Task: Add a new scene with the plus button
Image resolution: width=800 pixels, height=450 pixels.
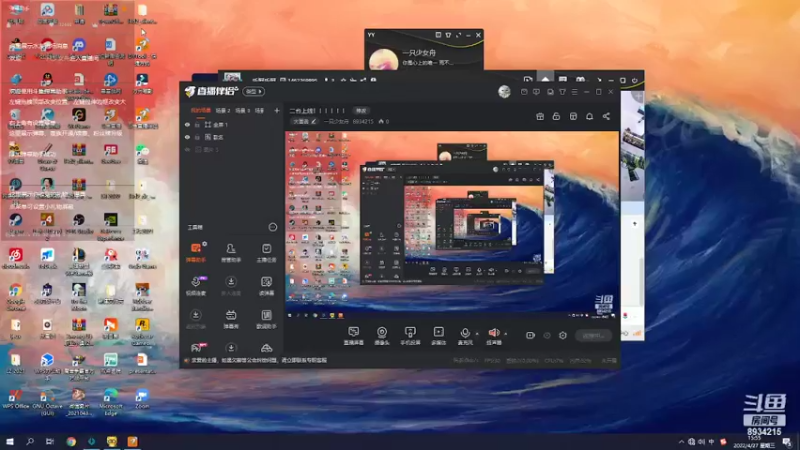Action: 277,110
